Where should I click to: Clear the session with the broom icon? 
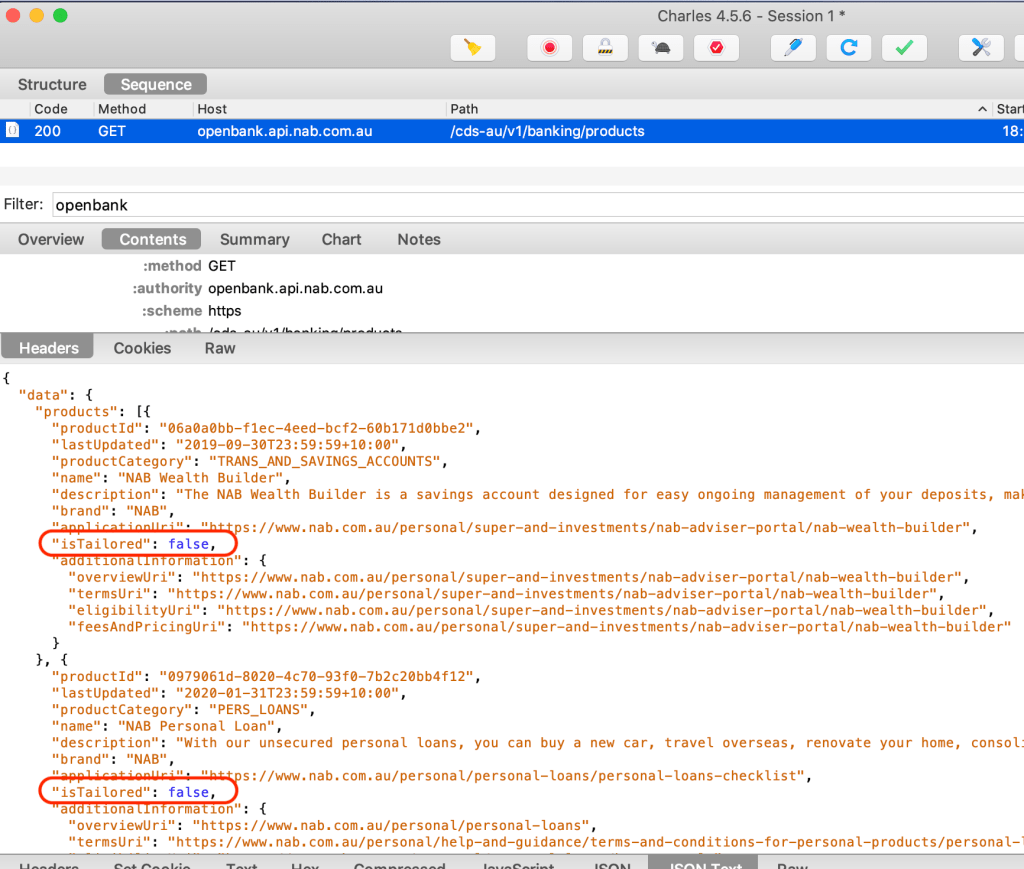tap(473, 47)
